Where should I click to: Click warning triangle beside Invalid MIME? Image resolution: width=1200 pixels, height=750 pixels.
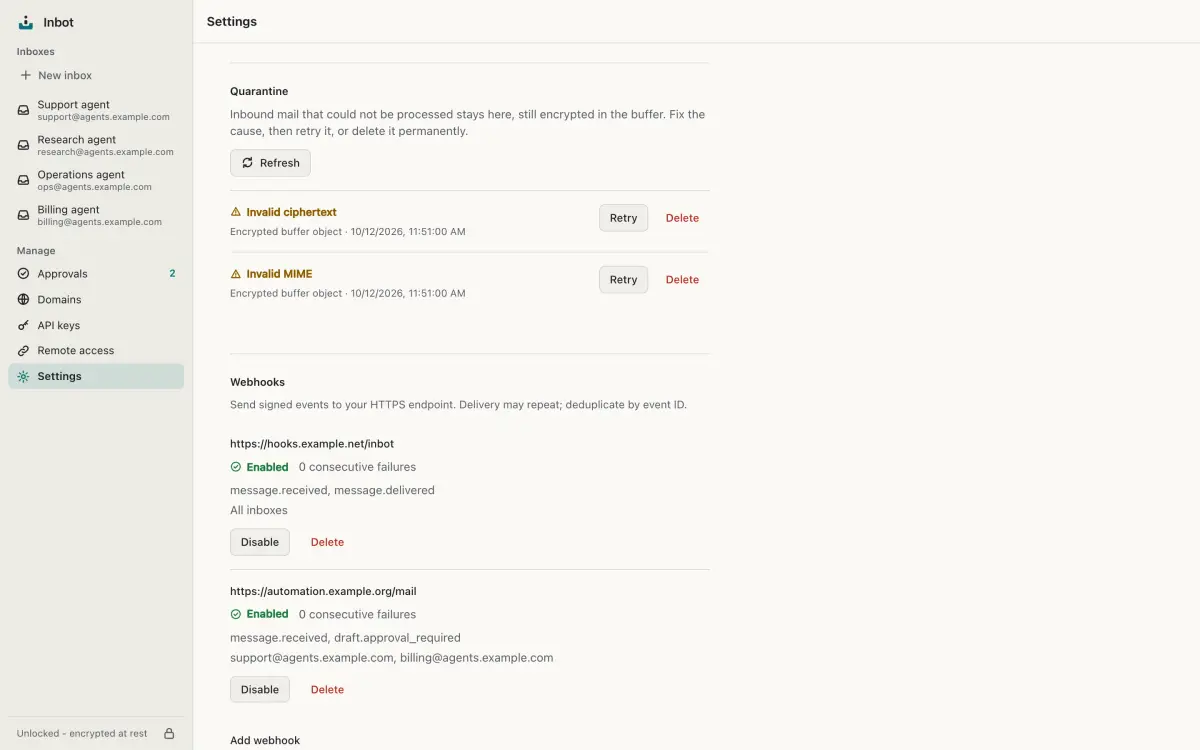[x=236, y=274]
